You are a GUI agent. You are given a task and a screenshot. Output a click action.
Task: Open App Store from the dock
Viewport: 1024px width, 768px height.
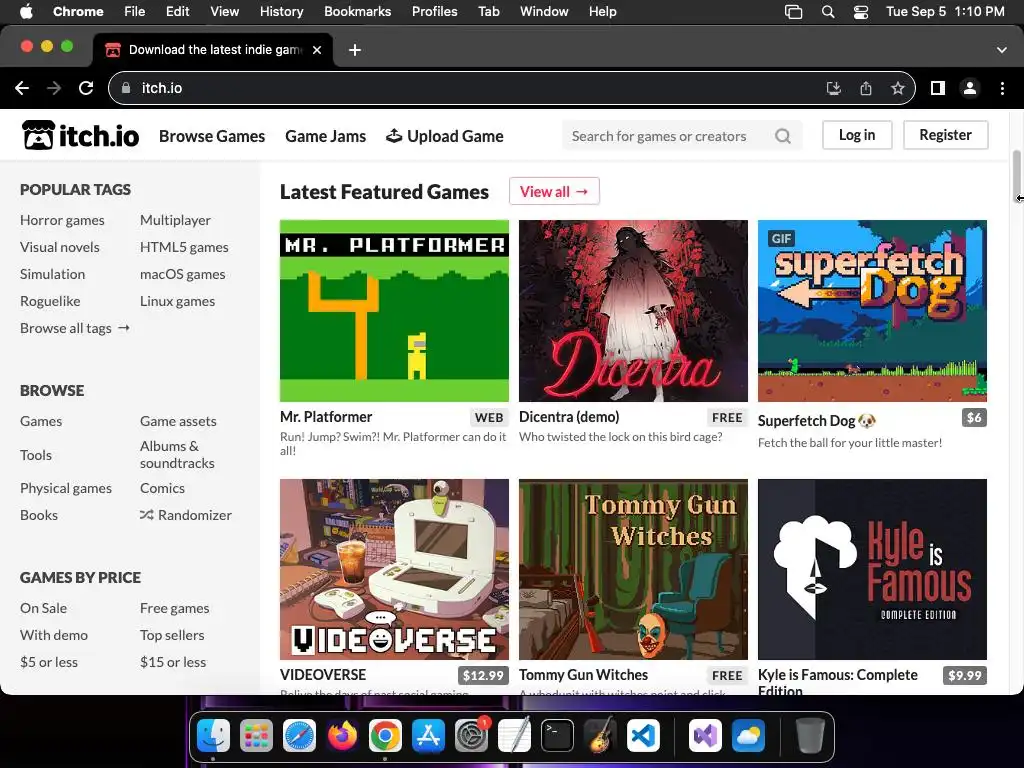428,736
